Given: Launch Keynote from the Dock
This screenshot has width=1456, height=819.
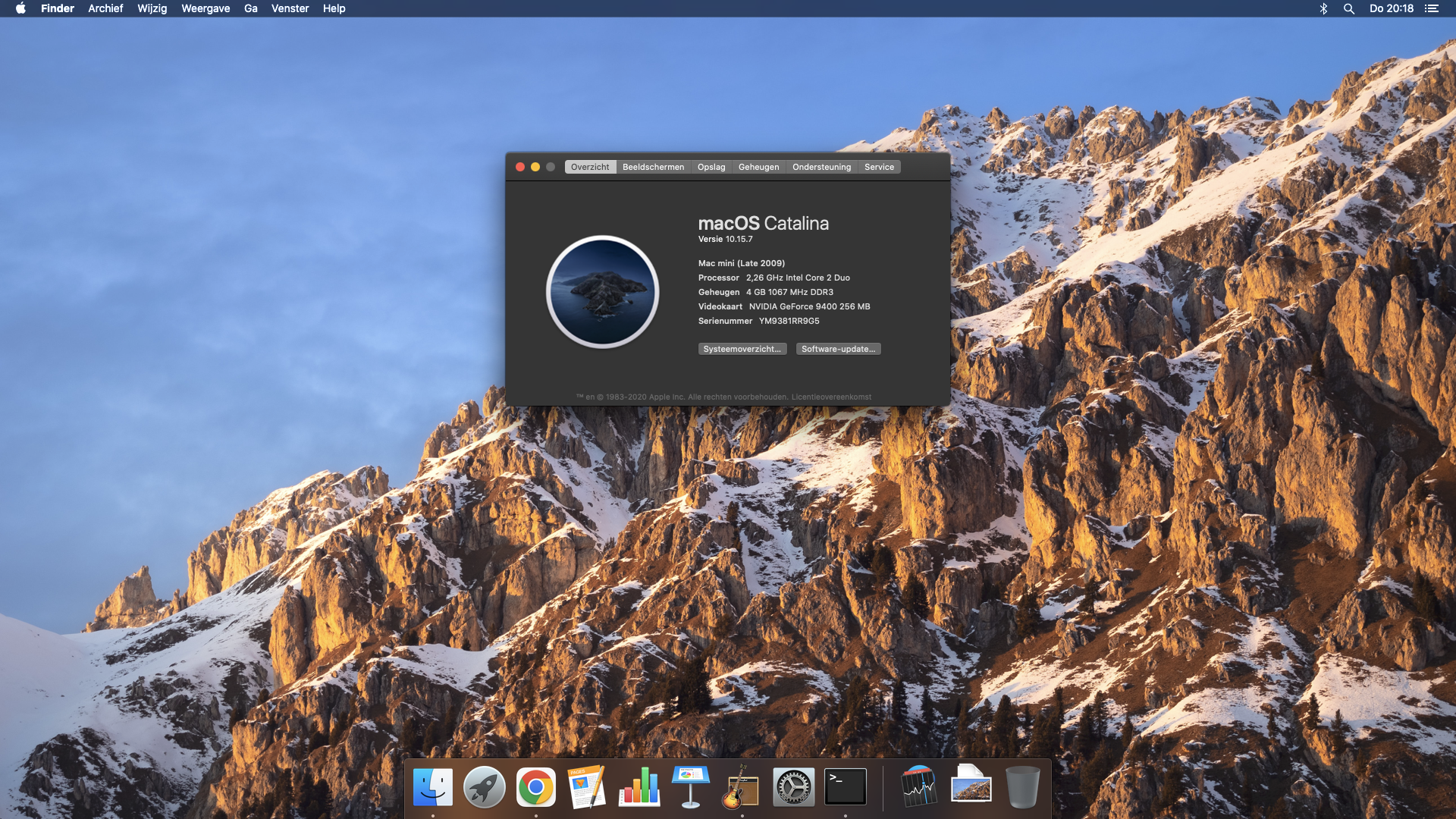Looking at the screenshot, I should [x=690, y=787].
